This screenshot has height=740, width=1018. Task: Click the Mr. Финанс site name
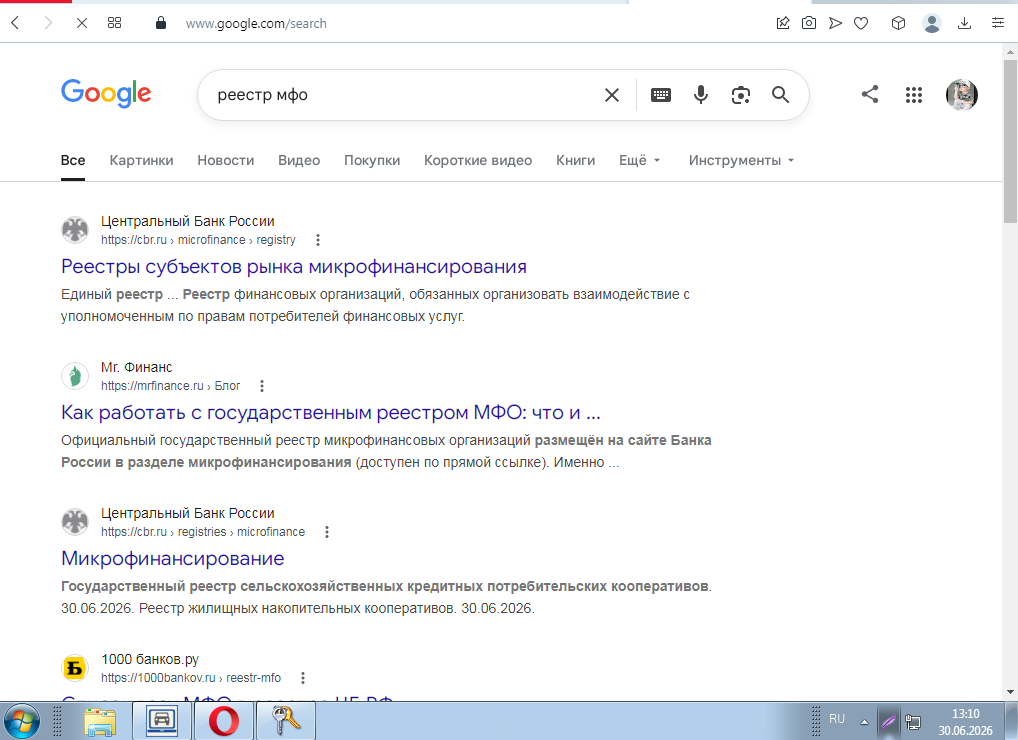136,367
